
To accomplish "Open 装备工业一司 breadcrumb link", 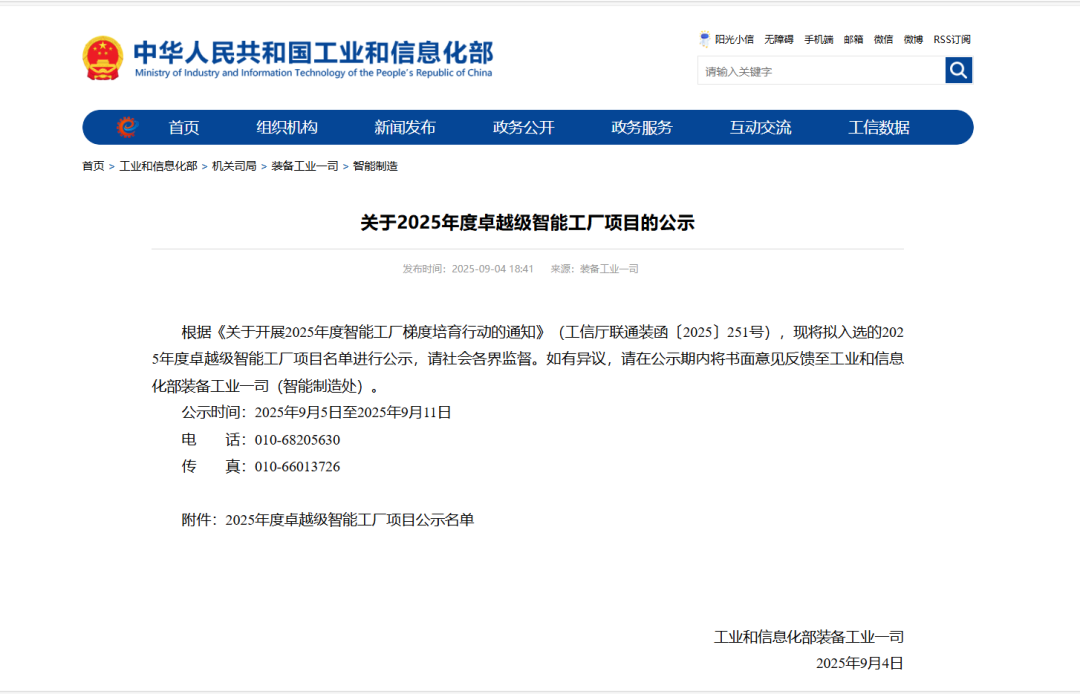I will (305, 166).
